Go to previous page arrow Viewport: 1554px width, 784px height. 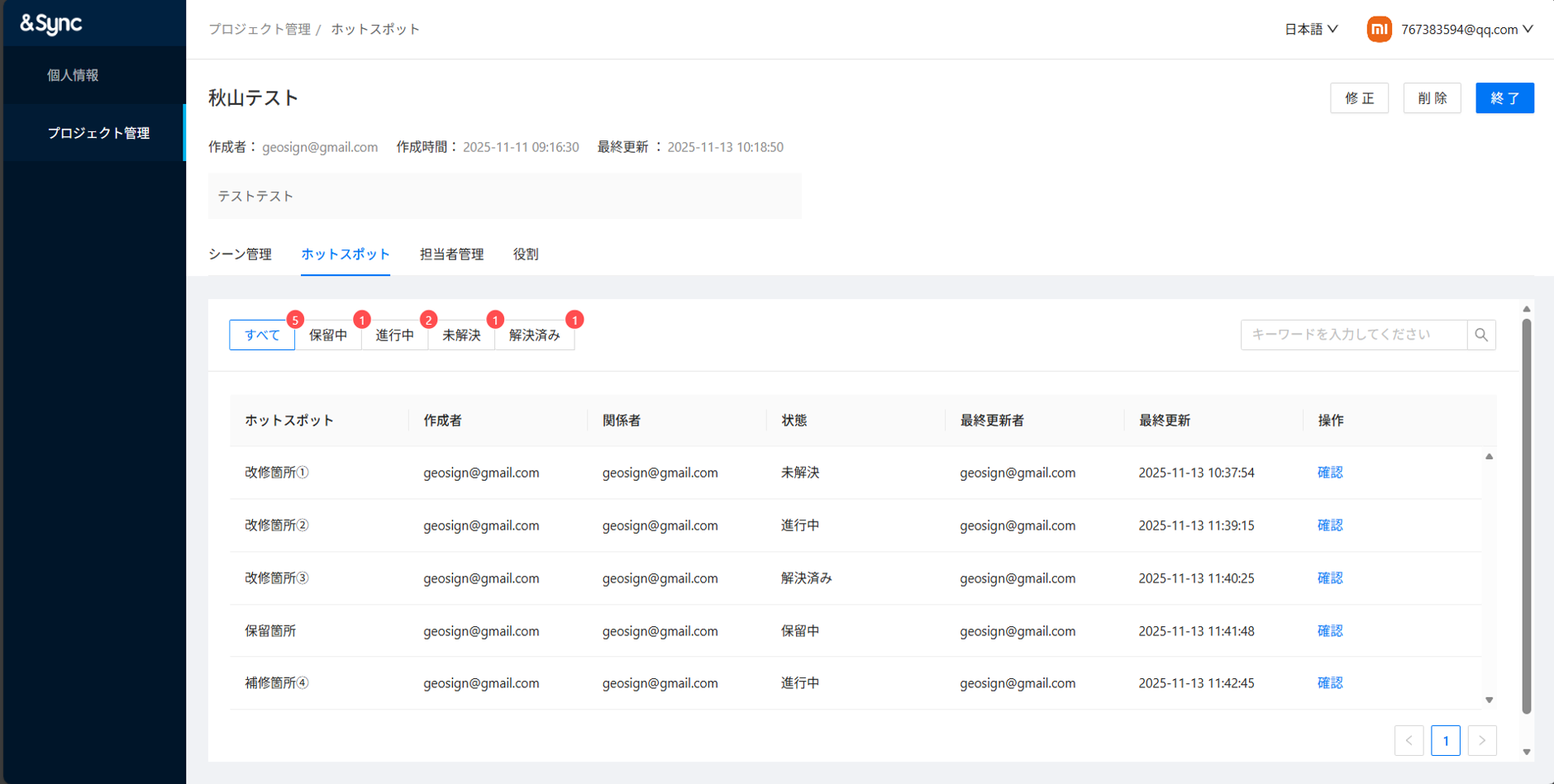point(1409,740)
